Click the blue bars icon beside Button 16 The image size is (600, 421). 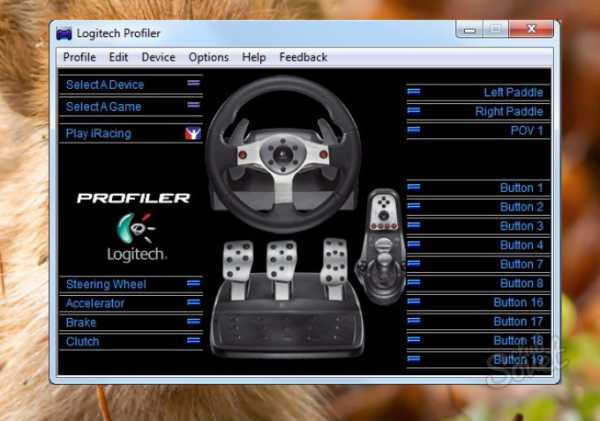(414, 301)
